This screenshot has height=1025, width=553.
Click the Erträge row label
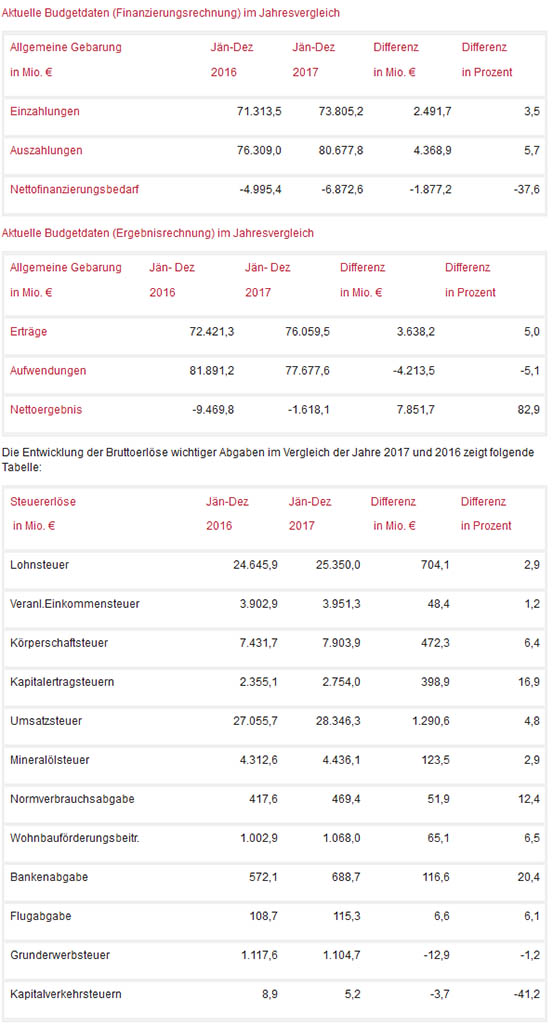[x=29, y=332]
